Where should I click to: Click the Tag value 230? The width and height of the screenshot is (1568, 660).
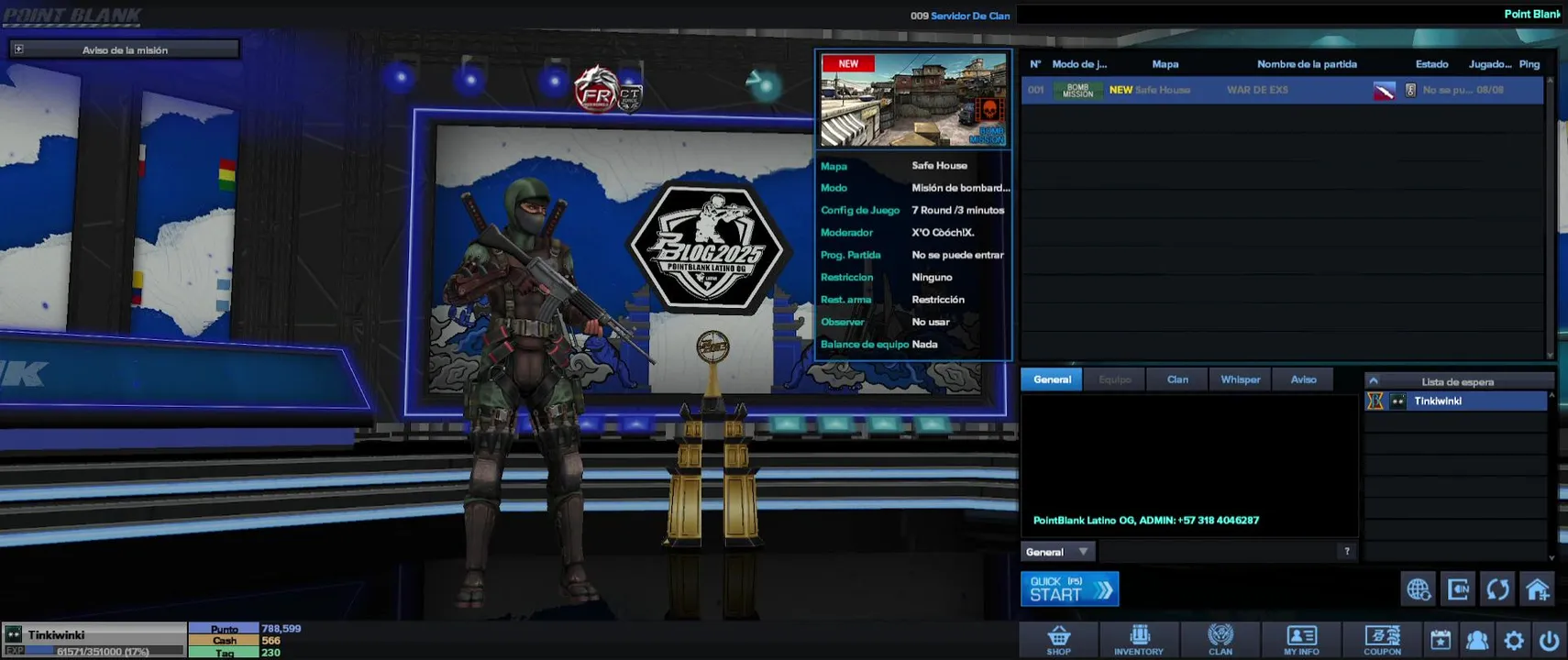click(x=271, y=653)
